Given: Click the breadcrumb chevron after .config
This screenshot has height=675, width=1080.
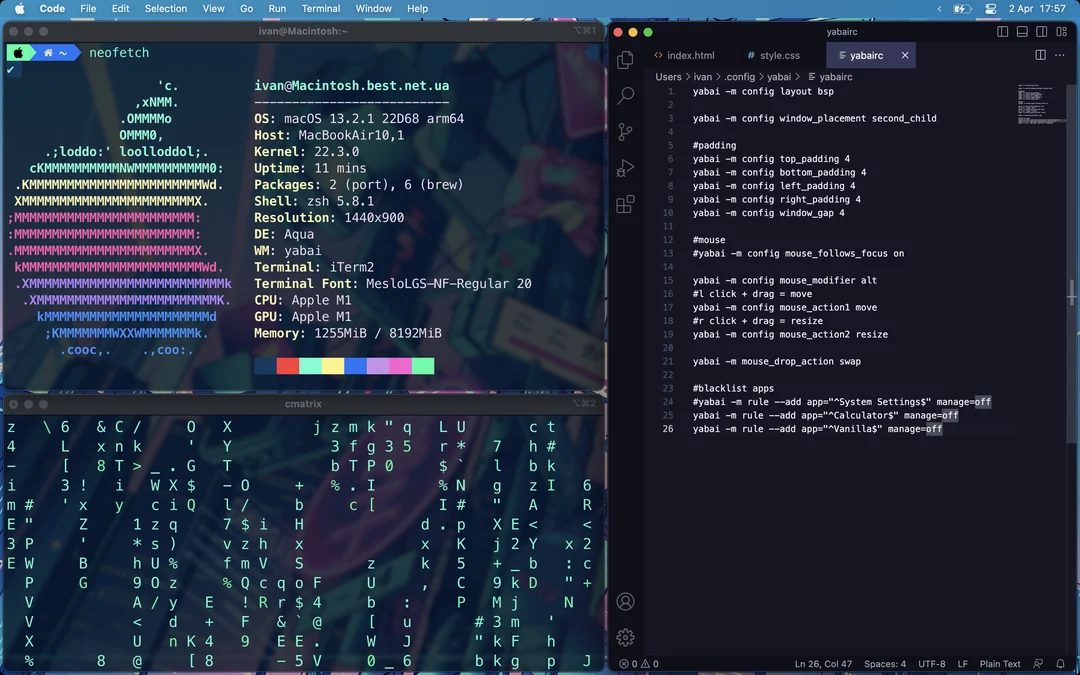Looking at the screenshot, I should [761, 76].
